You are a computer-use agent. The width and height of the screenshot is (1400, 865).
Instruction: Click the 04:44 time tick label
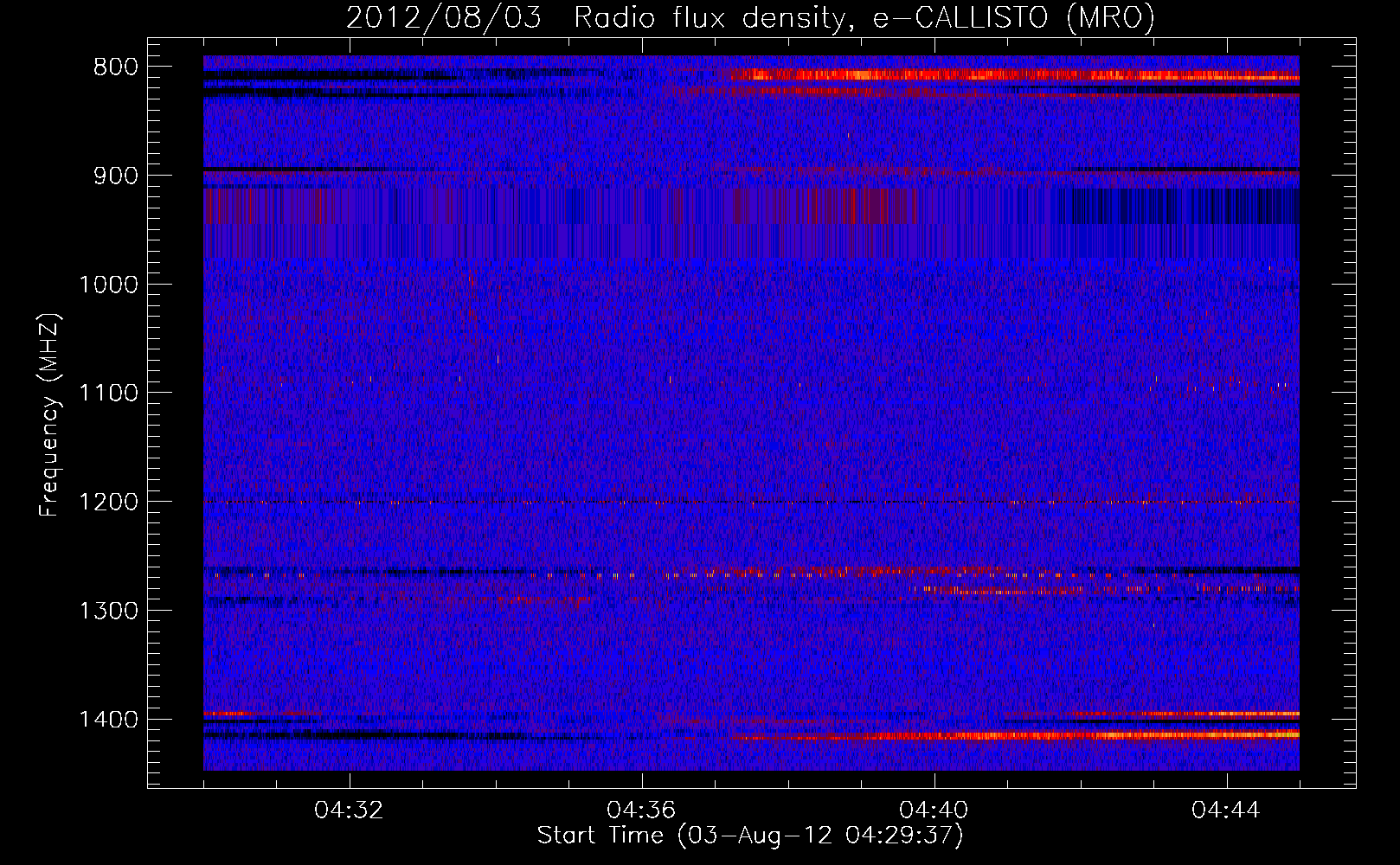1227,811
